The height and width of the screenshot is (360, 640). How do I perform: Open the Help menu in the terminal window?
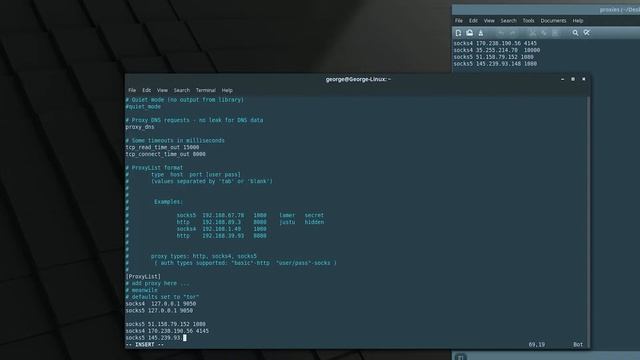[227, 90]
